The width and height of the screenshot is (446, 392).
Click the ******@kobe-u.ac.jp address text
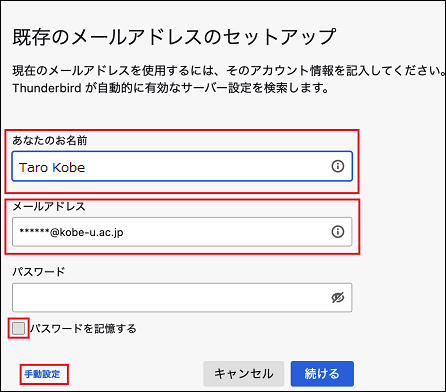coord(71,232)
